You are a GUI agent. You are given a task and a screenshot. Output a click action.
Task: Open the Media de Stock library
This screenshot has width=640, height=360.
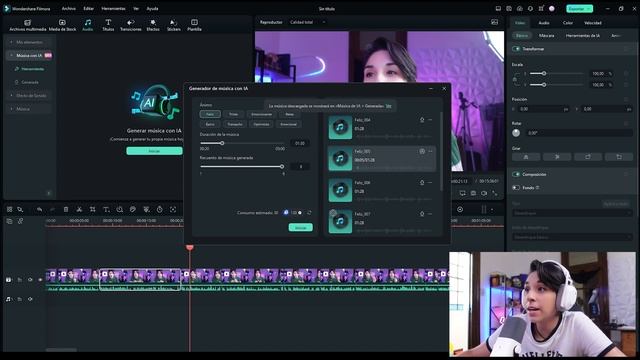coord(62,25)
